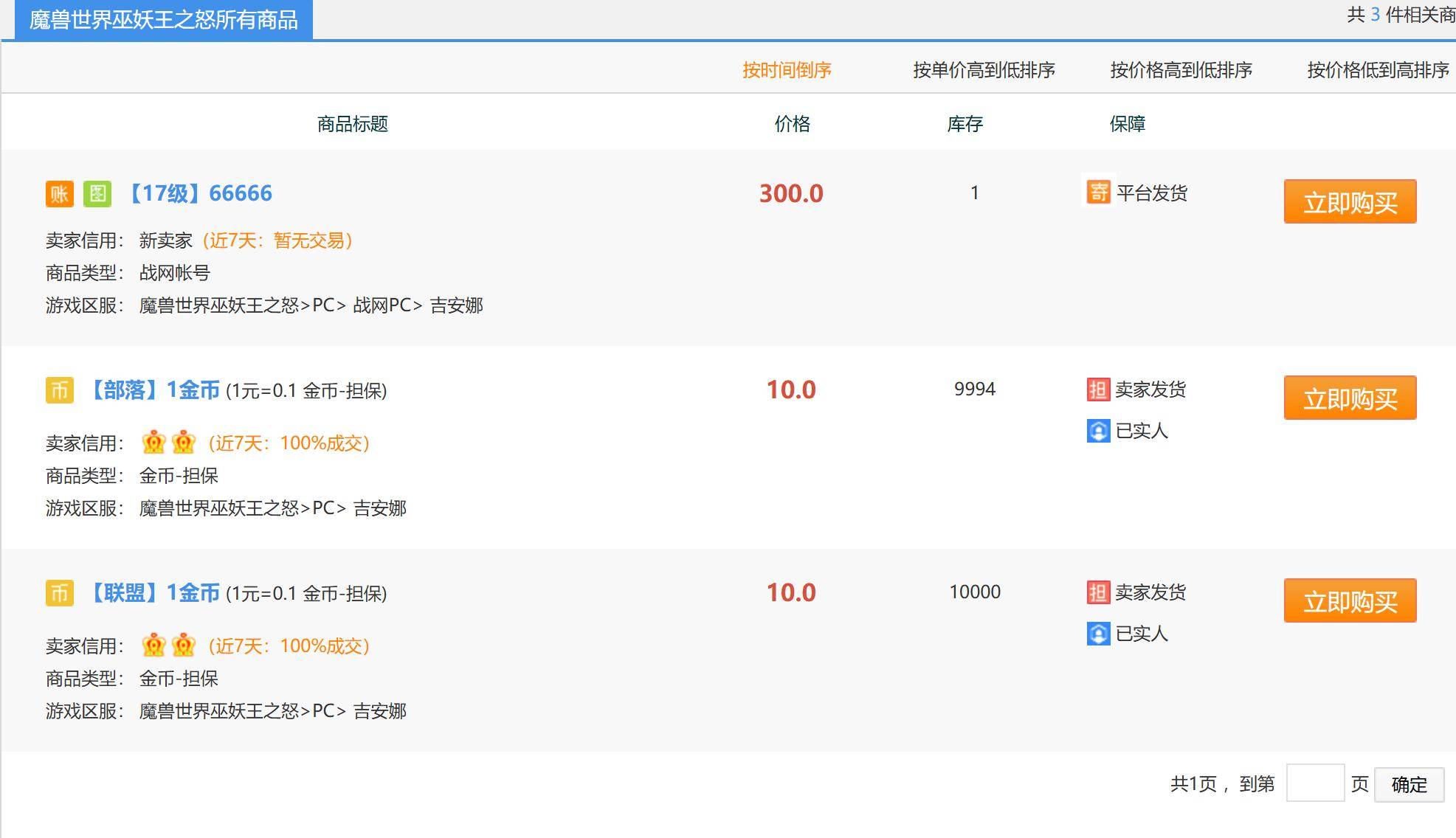Buy now the 【17级】66666 item

1350,201
